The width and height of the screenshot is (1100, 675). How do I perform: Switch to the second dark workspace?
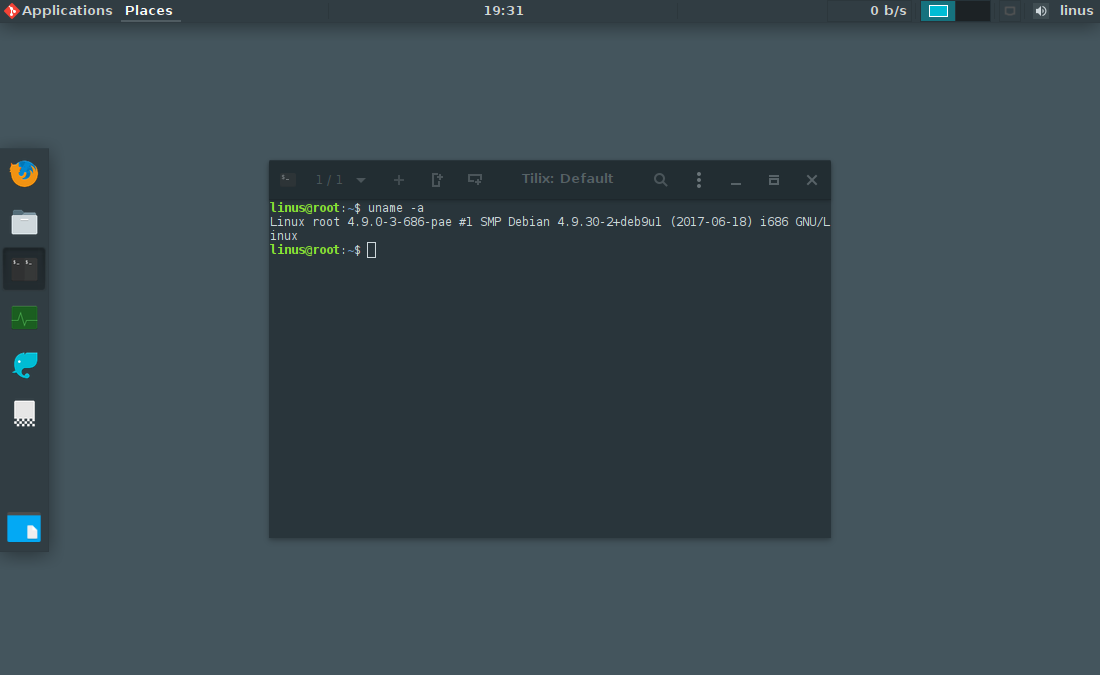973,11
